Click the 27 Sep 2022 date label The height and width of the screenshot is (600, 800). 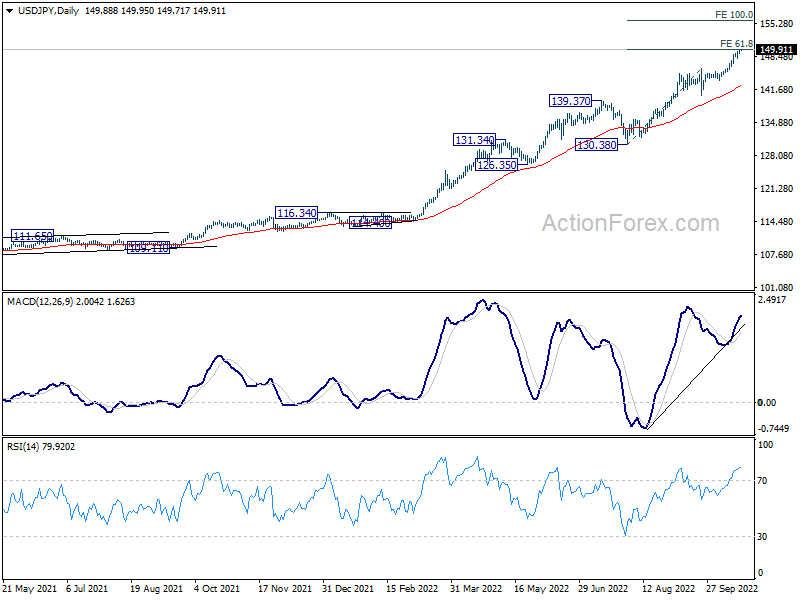pos(732,589)
